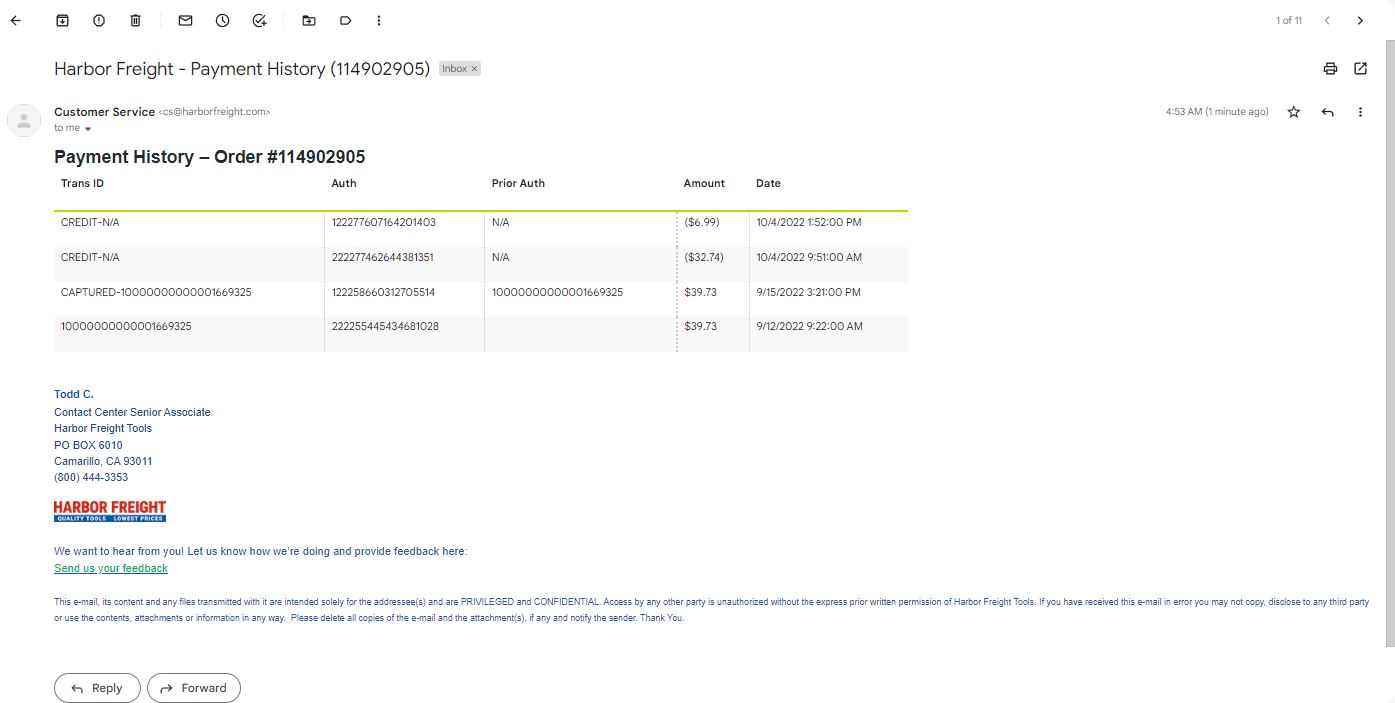
Task: Click the Amount column header
Action: [x=704, y=183]
